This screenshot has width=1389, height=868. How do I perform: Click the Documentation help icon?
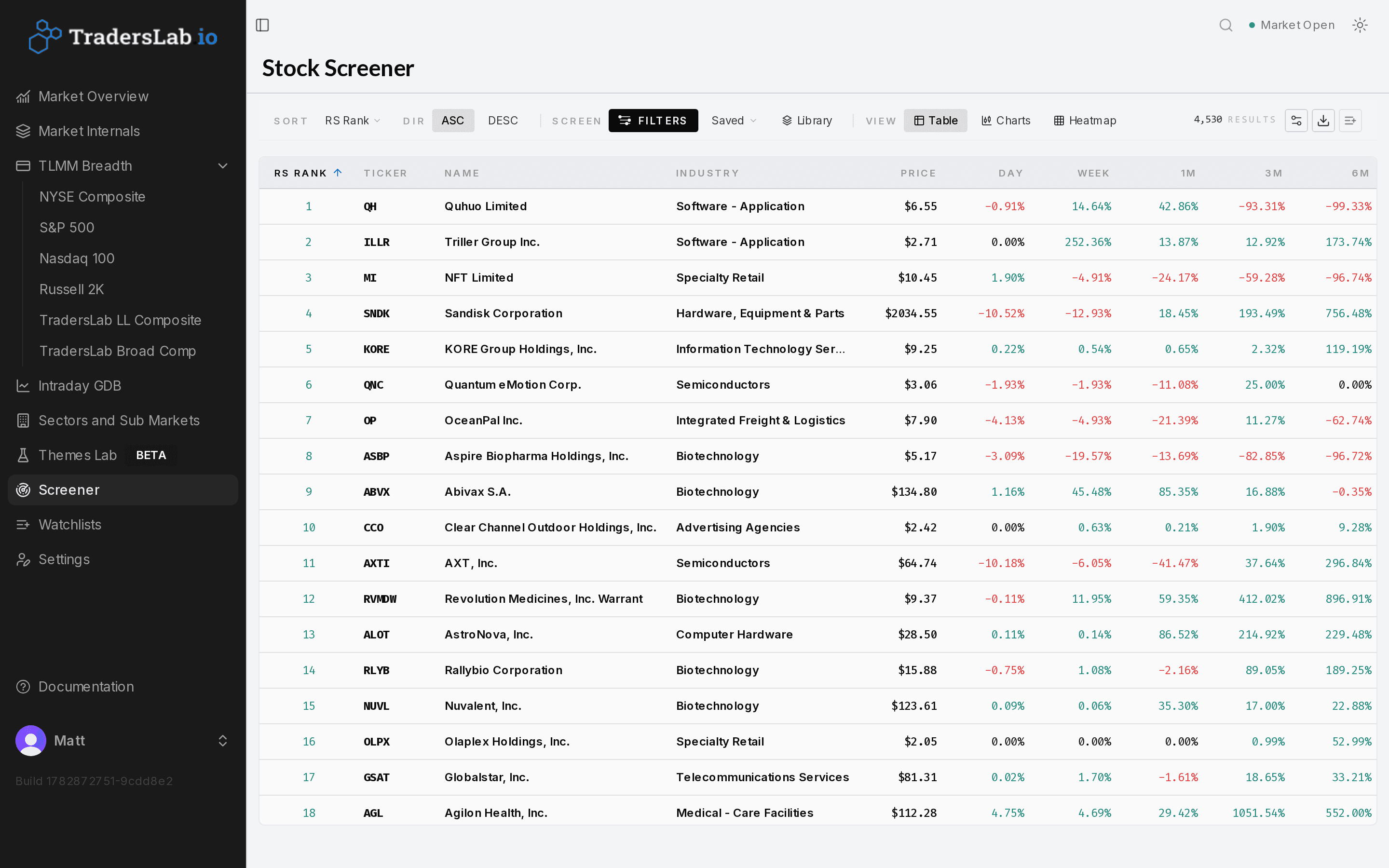pos(23,687)
